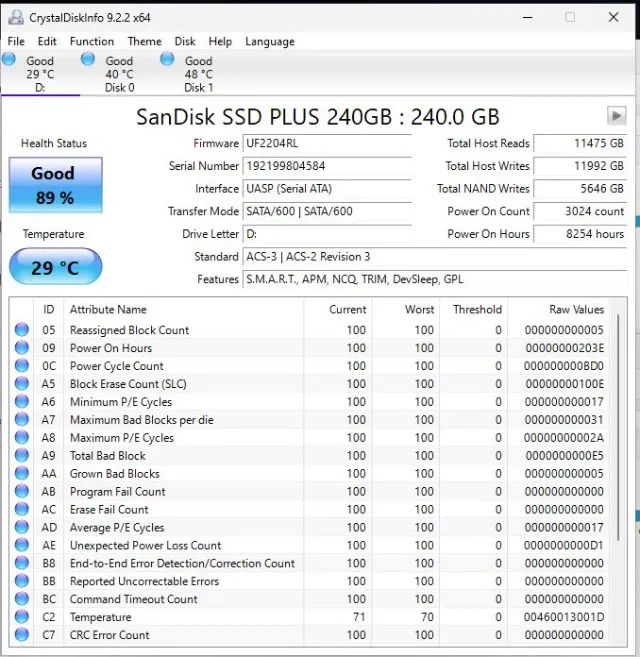
Task: Click the Total Host Reads value 11475 GB
Action: [x=580, y=144]
